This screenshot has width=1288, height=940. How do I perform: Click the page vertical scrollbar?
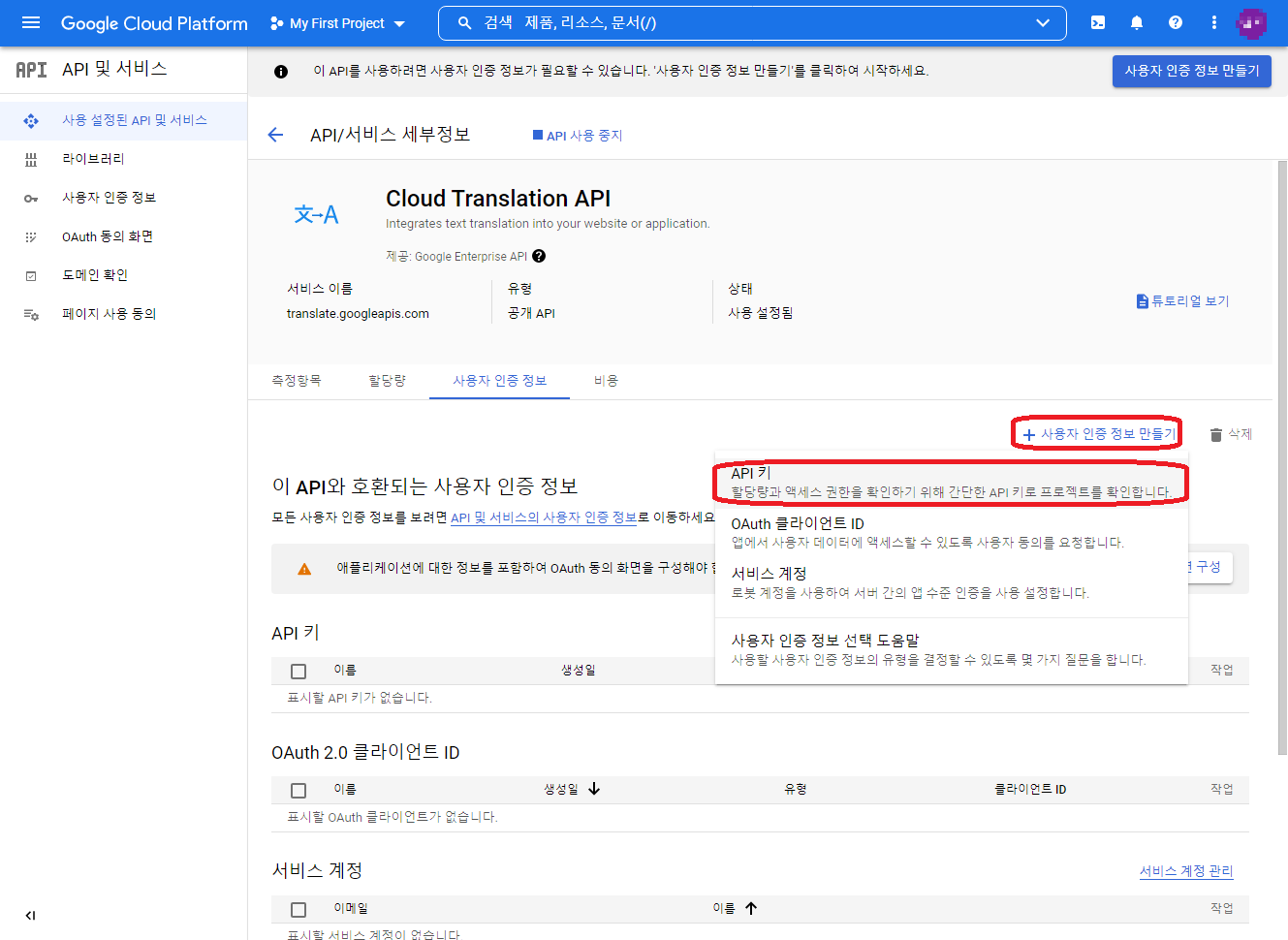tap(1282, 455)
